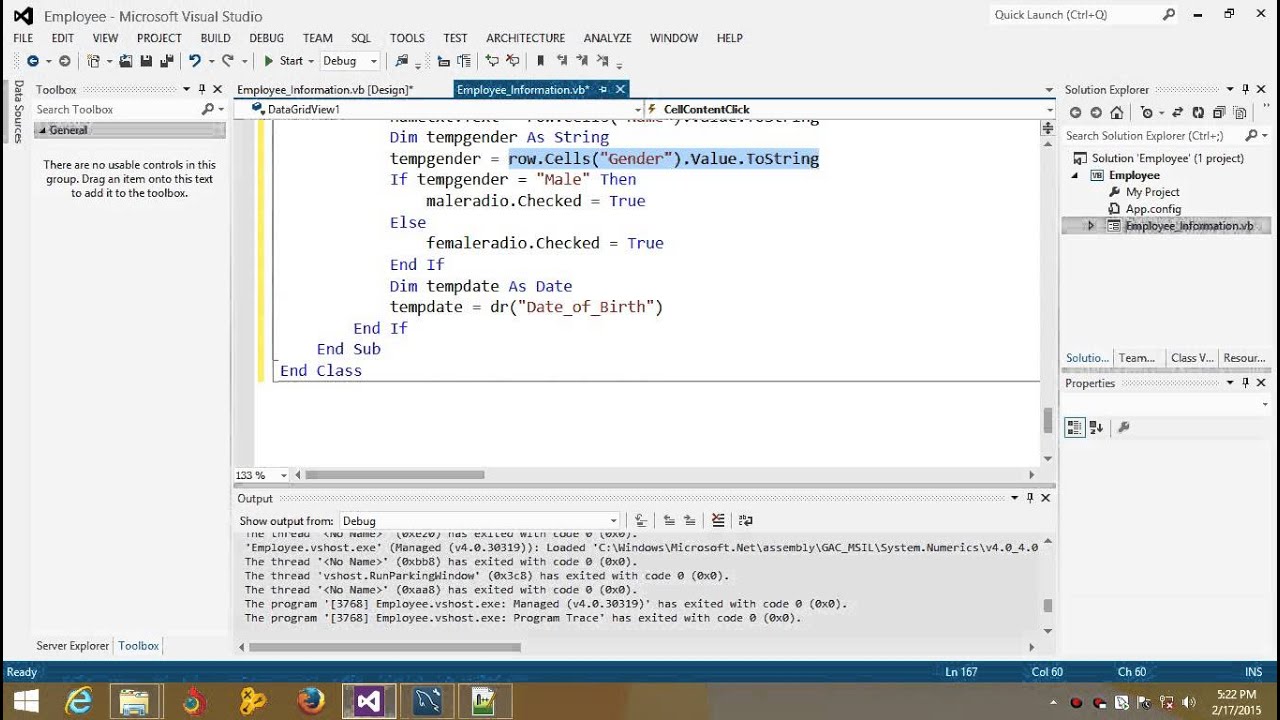Click the code editor horizontal scrollbar thumb
The image size is (1280, 720).
point(394,475)
